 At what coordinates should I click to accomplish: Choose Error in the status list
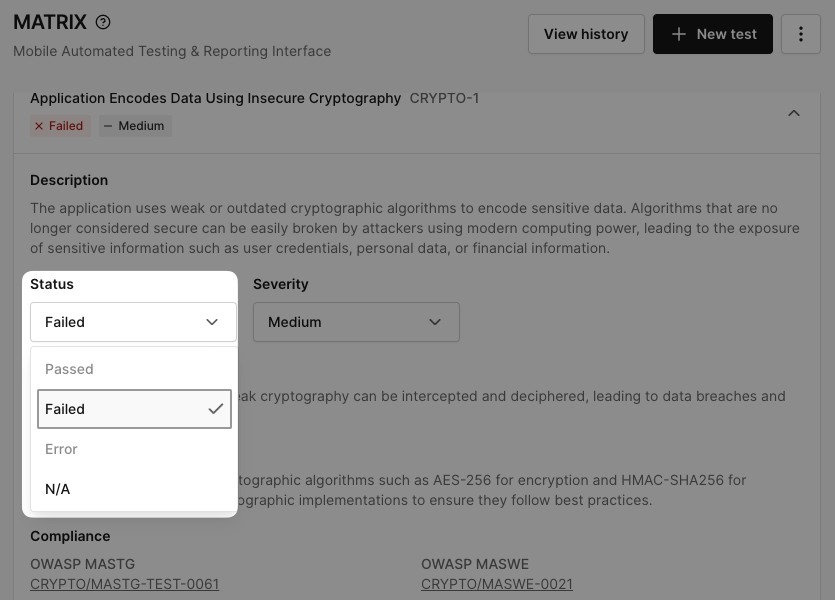point(134,449)
